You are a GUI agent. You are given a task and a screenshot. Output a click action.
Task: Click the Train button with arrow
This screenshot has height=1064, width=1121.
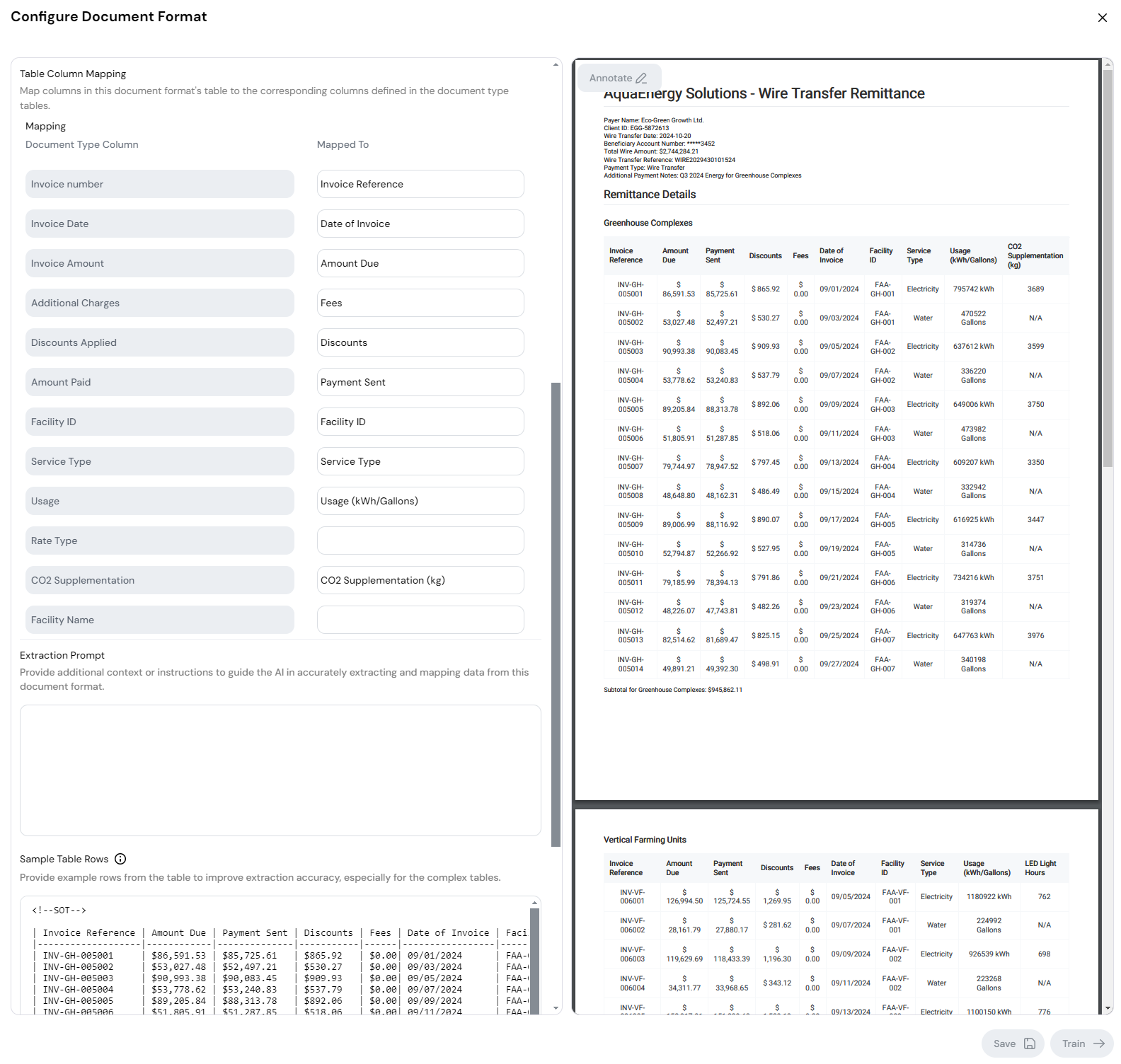click(1082, 1043)
